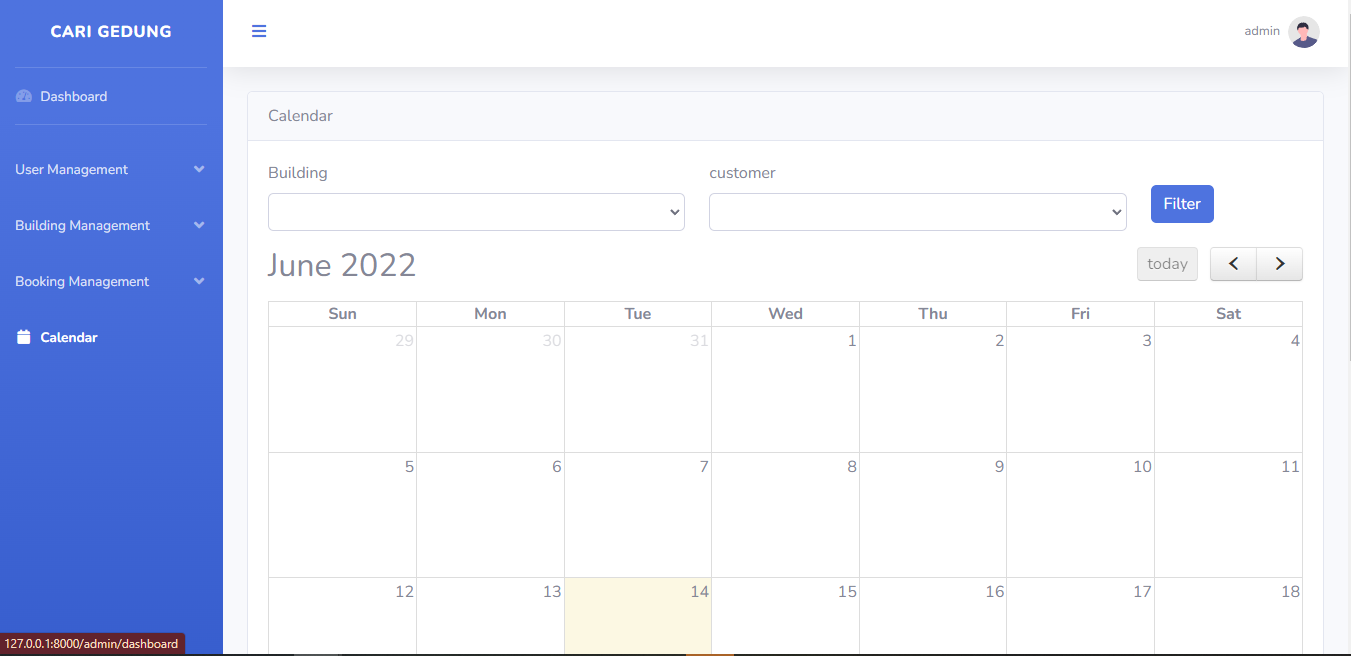The image size is (1351, 656).
Task: Click day number 13
Action: [x=552, y=592]
